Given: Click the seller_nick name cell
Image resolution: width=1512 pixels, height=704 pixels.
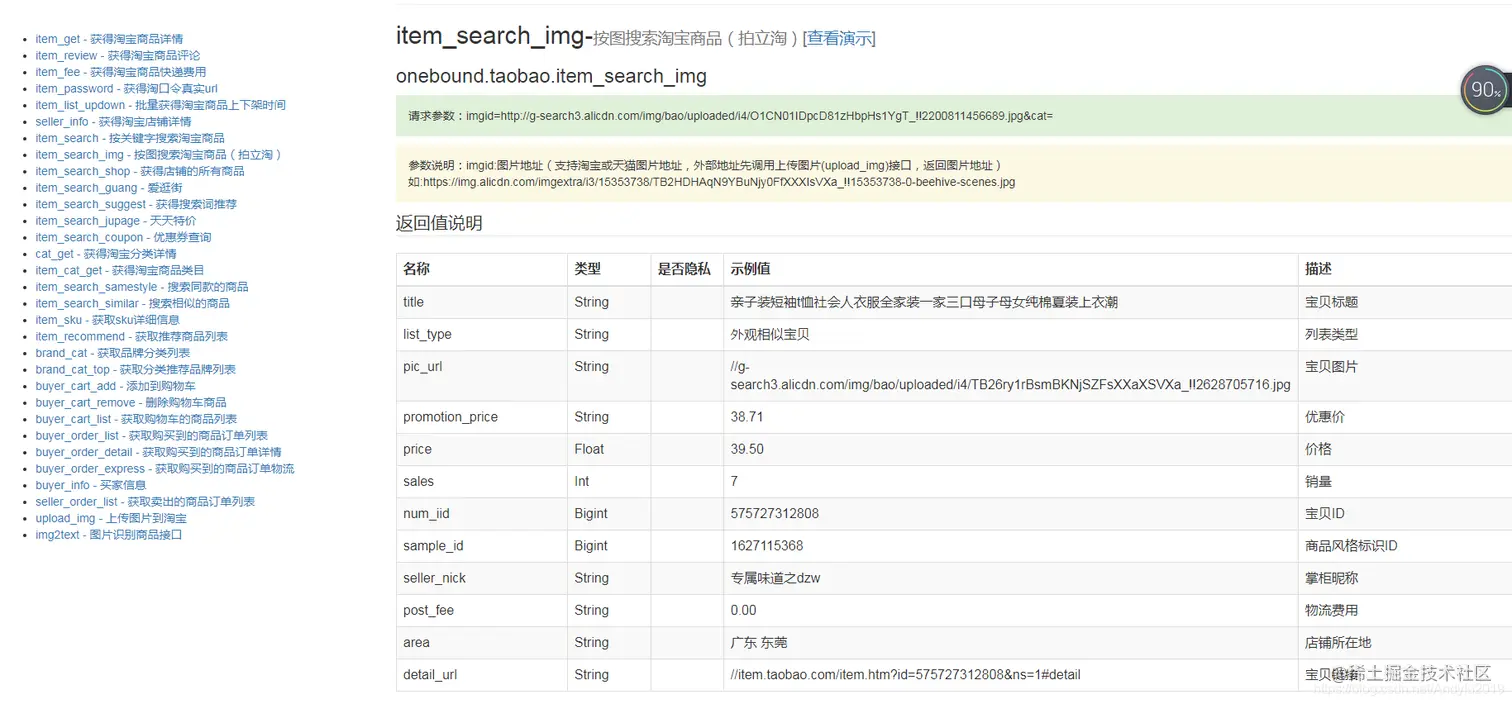Looking at the screenshot, I should pos(482,578).
